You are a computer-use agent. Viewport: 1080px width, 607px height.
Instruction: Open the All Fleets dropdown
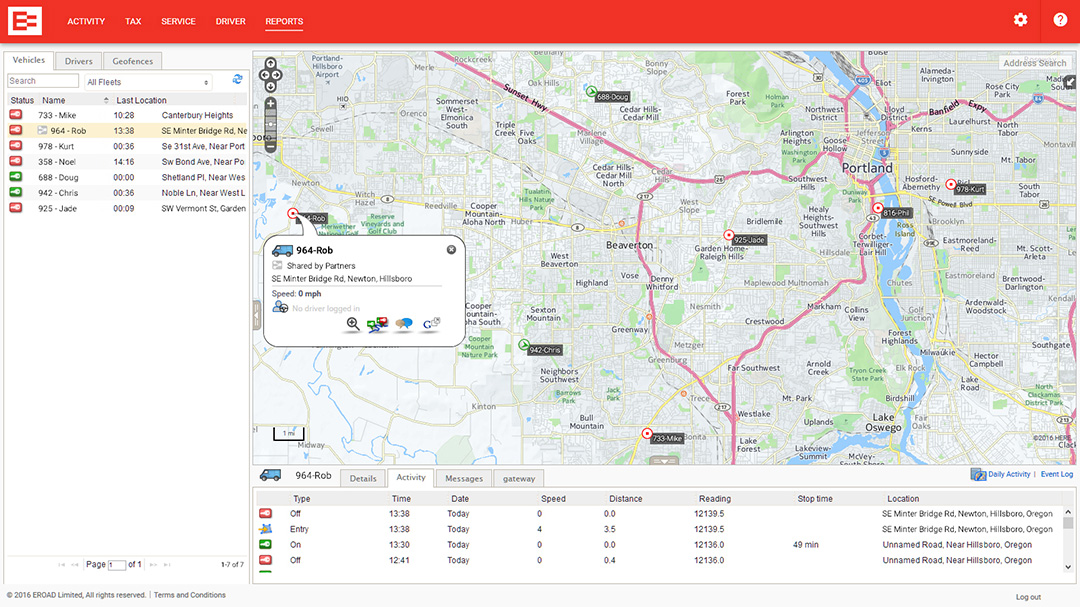[148, 82]
